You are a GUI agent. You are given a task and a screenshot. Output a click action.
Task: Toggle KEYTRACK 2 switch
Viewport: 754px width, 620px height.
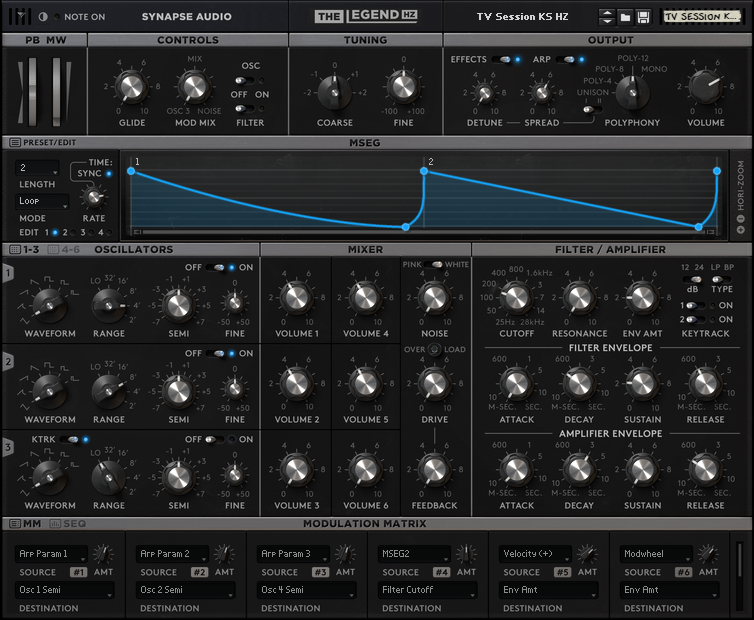pyautogui.click(x=695, y=319)
